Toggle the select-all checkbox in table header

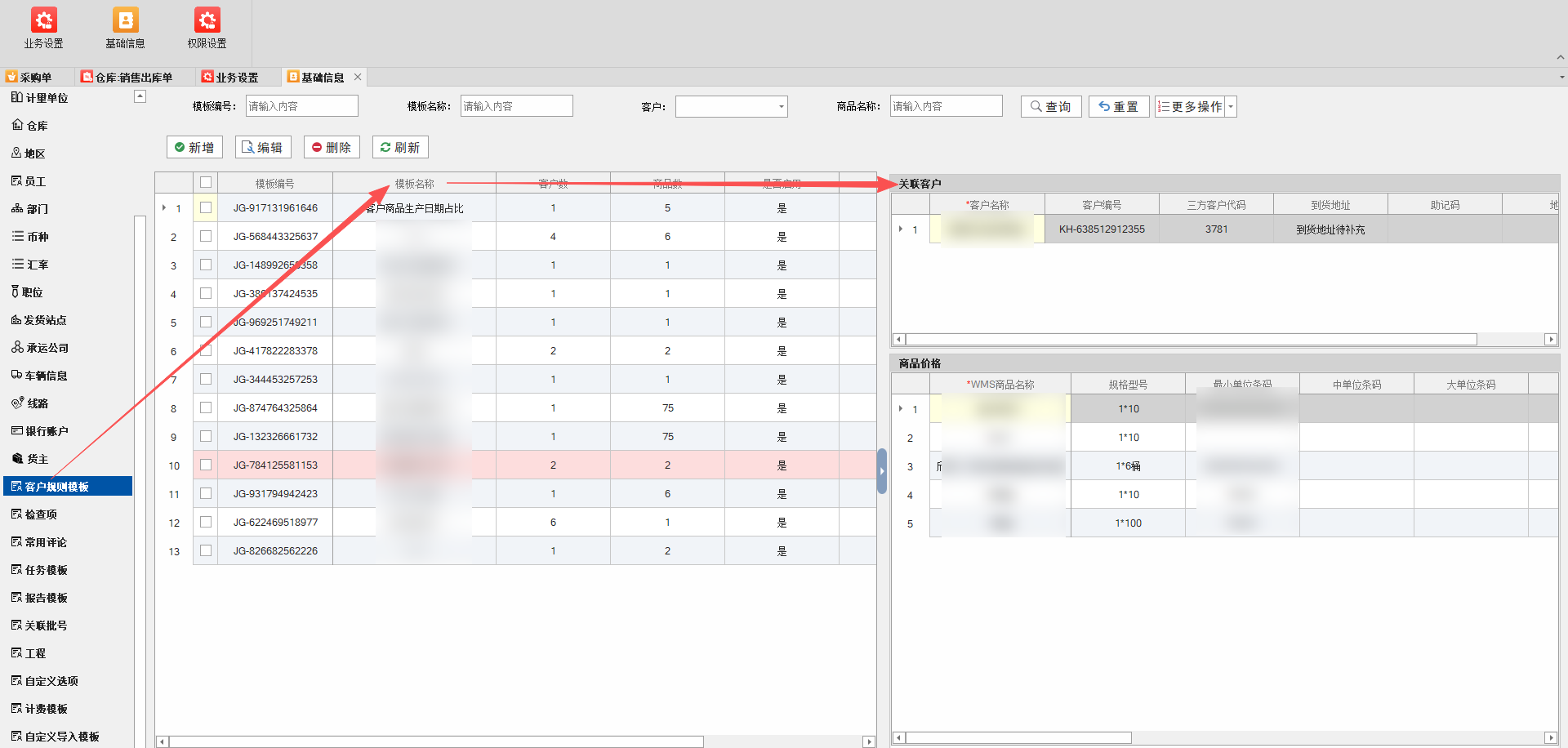pyautogui.click(x=206, y=183)
